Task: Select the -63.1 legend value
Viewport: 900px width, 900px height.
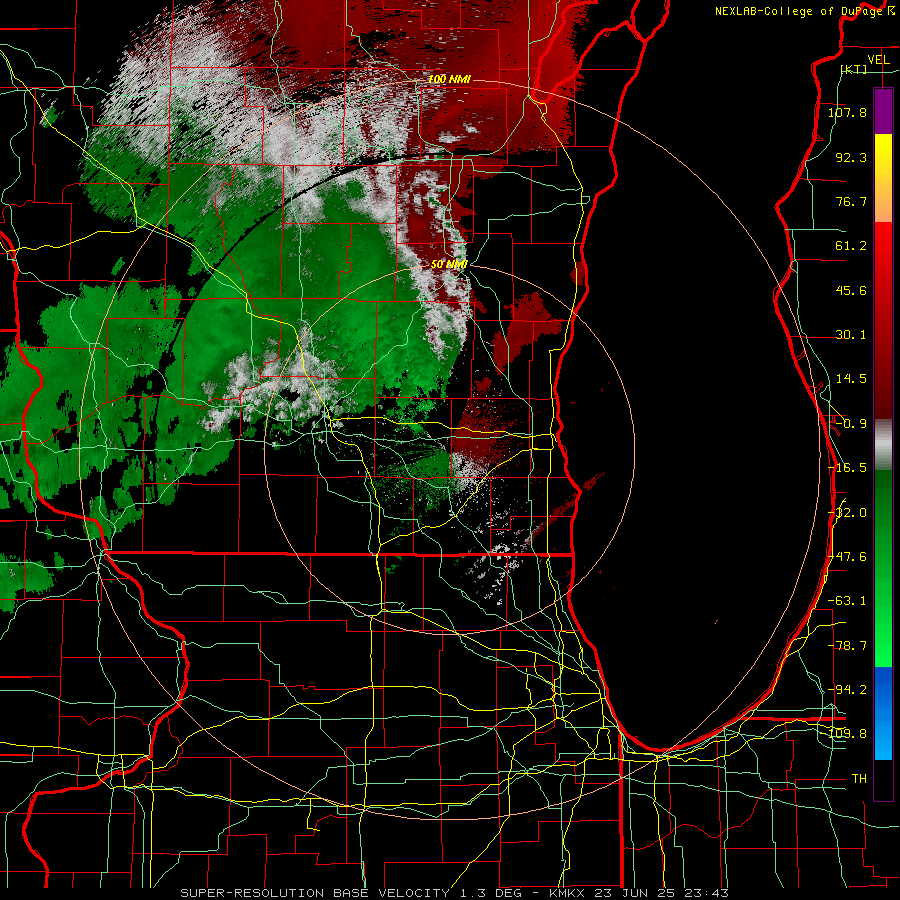Action: pyautogui.click(x=847, y=601)
